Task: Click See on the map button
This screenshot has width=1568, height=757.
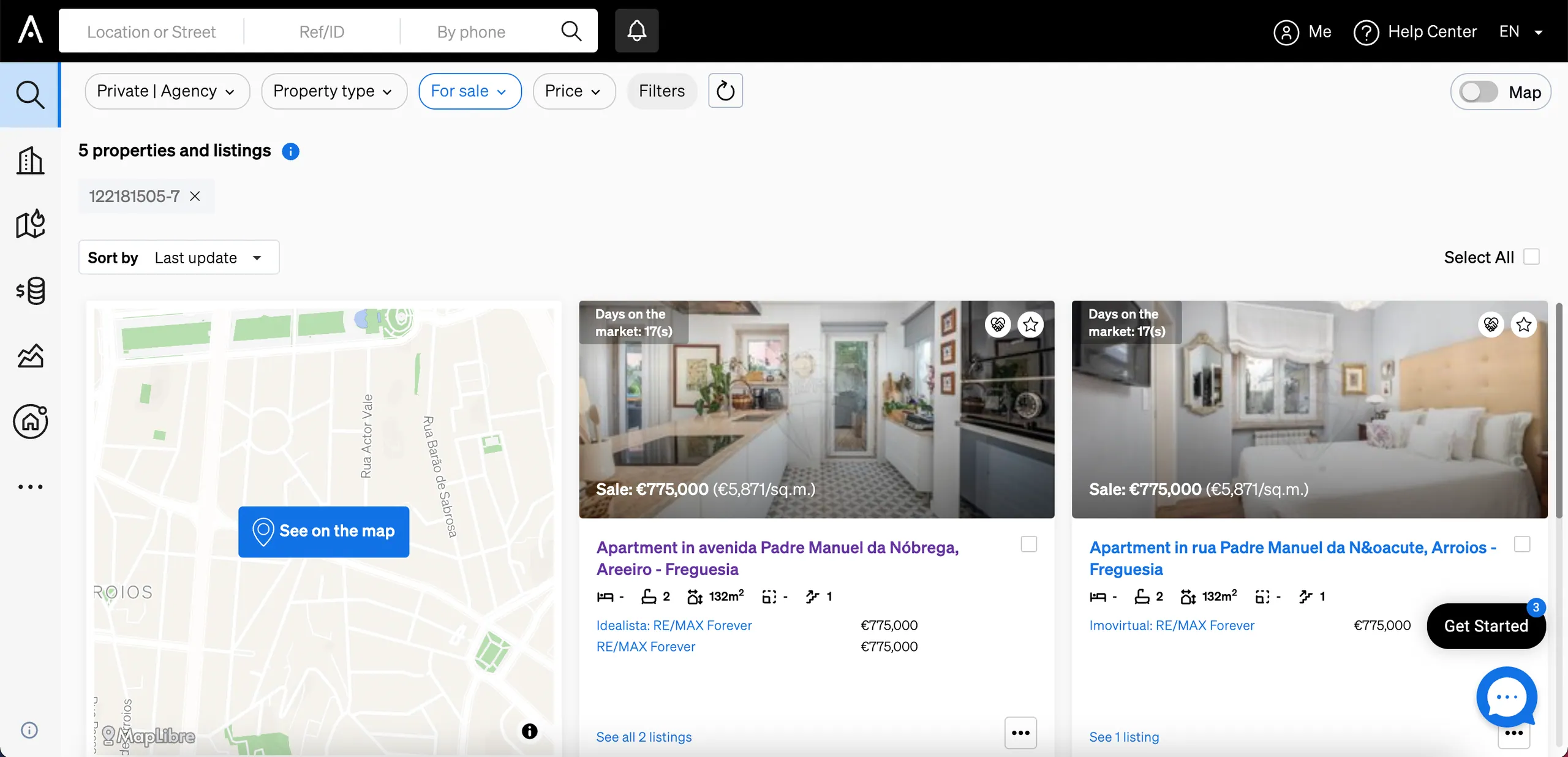Action: pos(323,531)
